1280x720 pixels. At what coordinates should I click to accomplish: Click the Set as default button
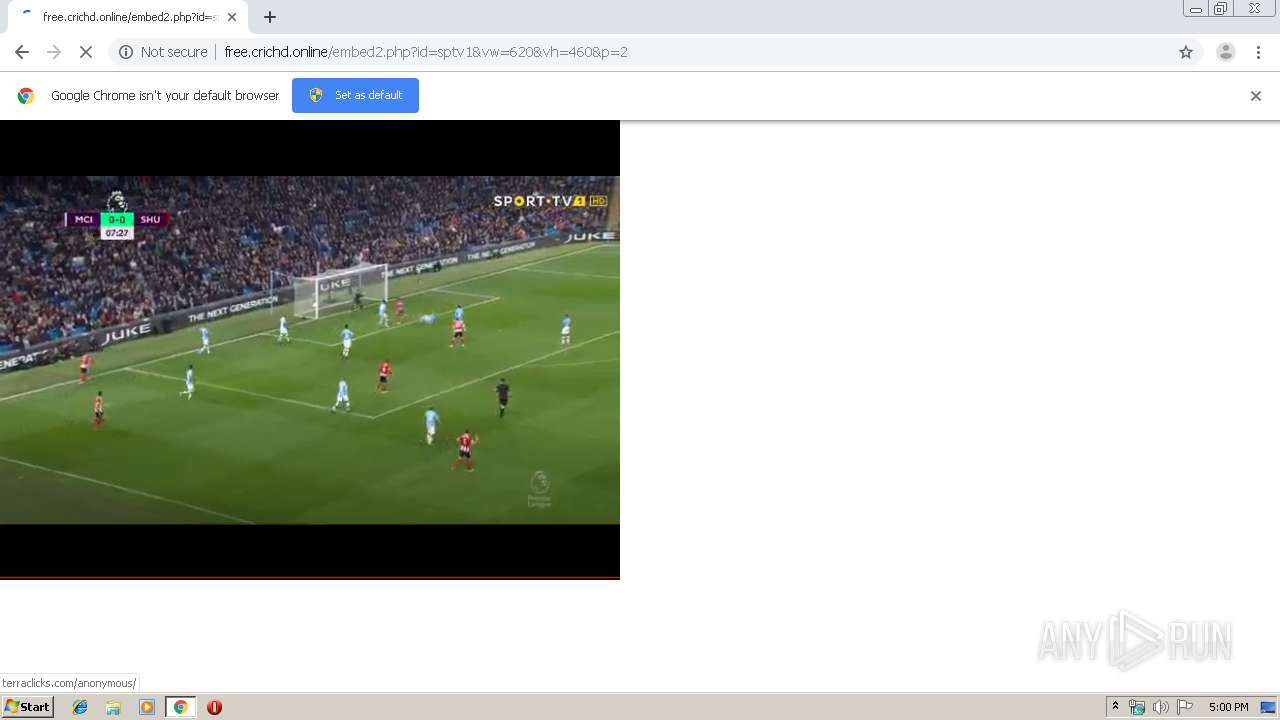[x=355, y=95]
